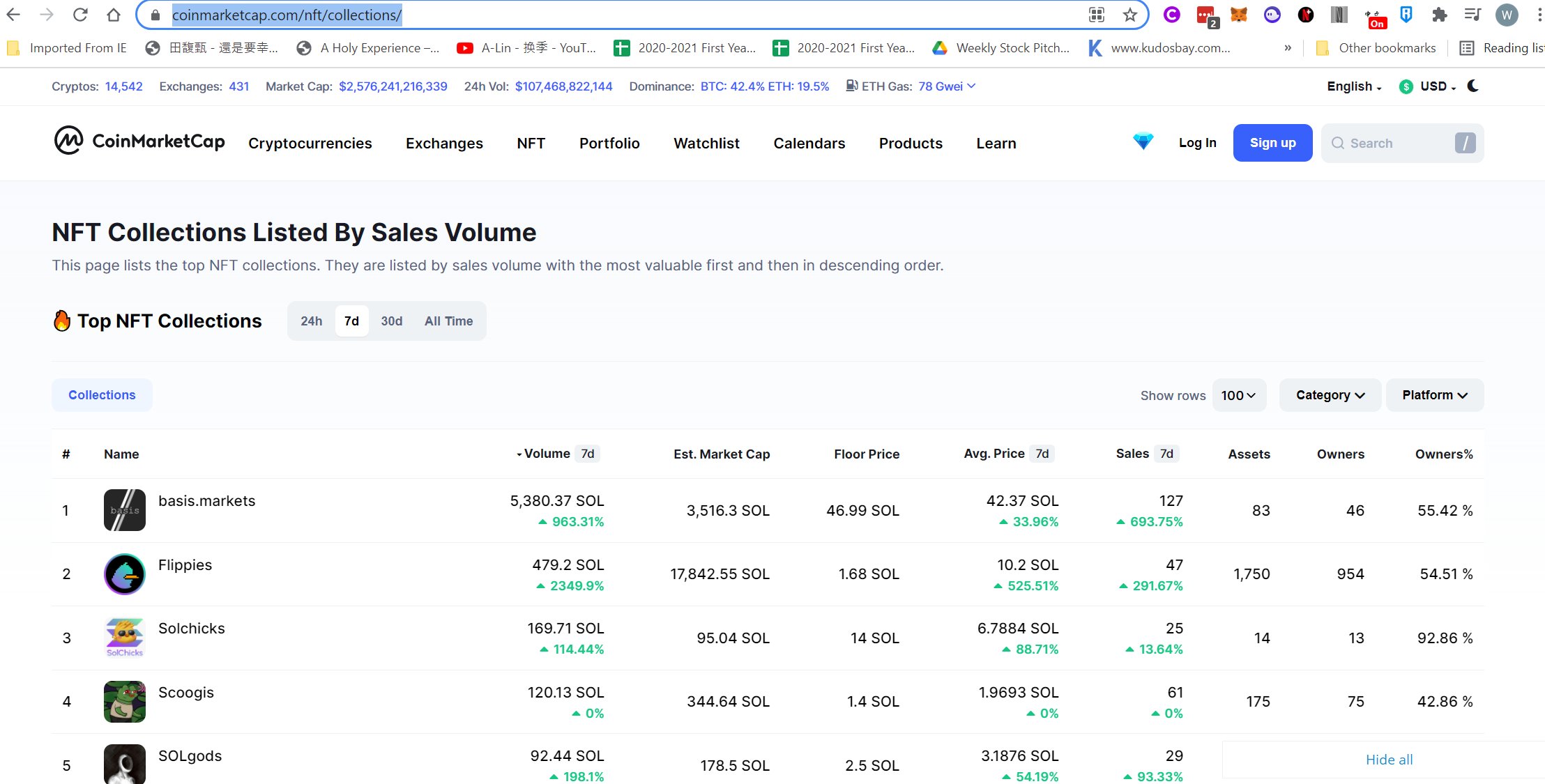The width and height of the screenshot is (1545, 784).
Task: Click the blue diamond rewards icon
Action: (x=1143, y=141)
